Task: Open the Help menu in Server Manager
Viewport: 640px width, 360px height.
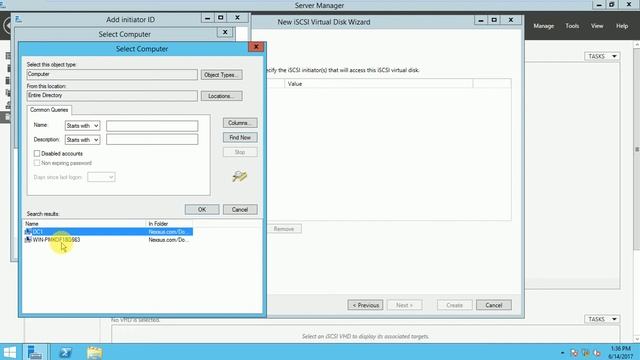Action: click(x=622, y=26)
